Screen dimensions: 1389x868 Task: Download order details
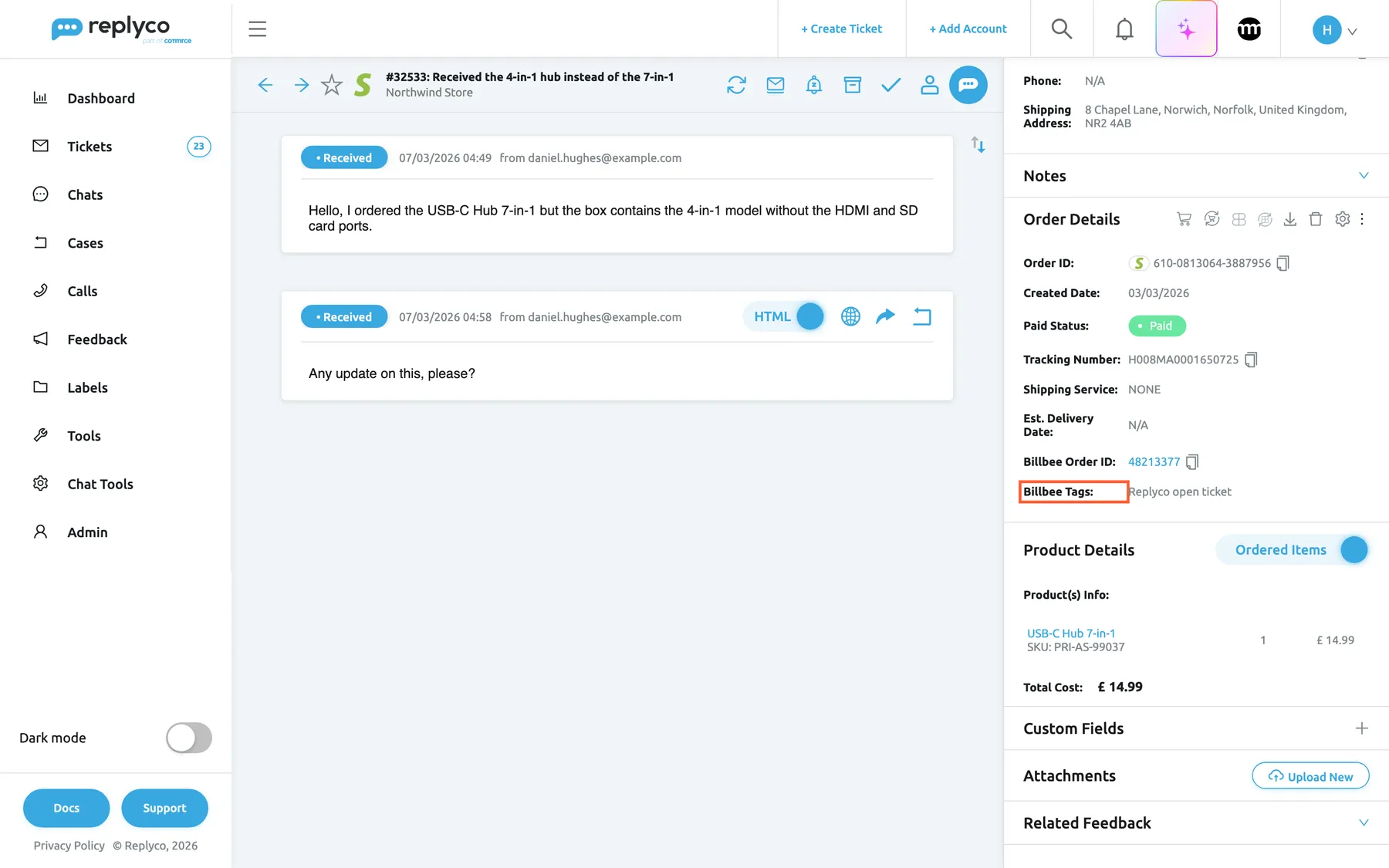click(x=1290, y=219)
